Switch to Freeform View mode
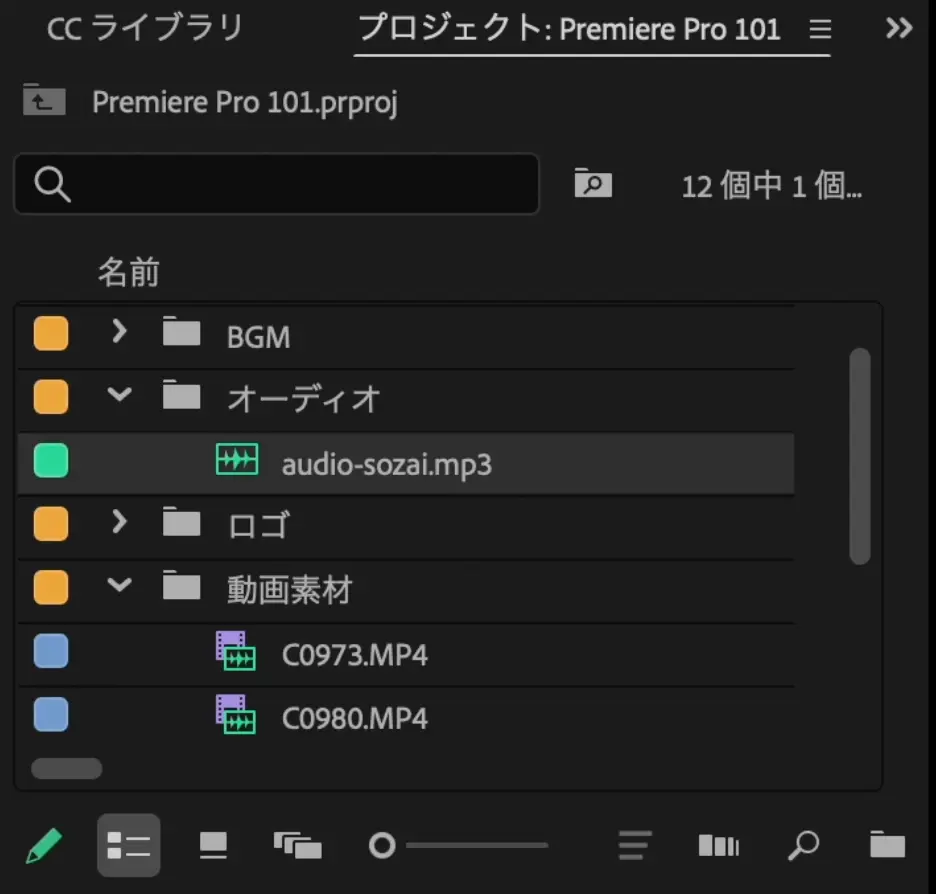936x894 pixels. (295, 845)
